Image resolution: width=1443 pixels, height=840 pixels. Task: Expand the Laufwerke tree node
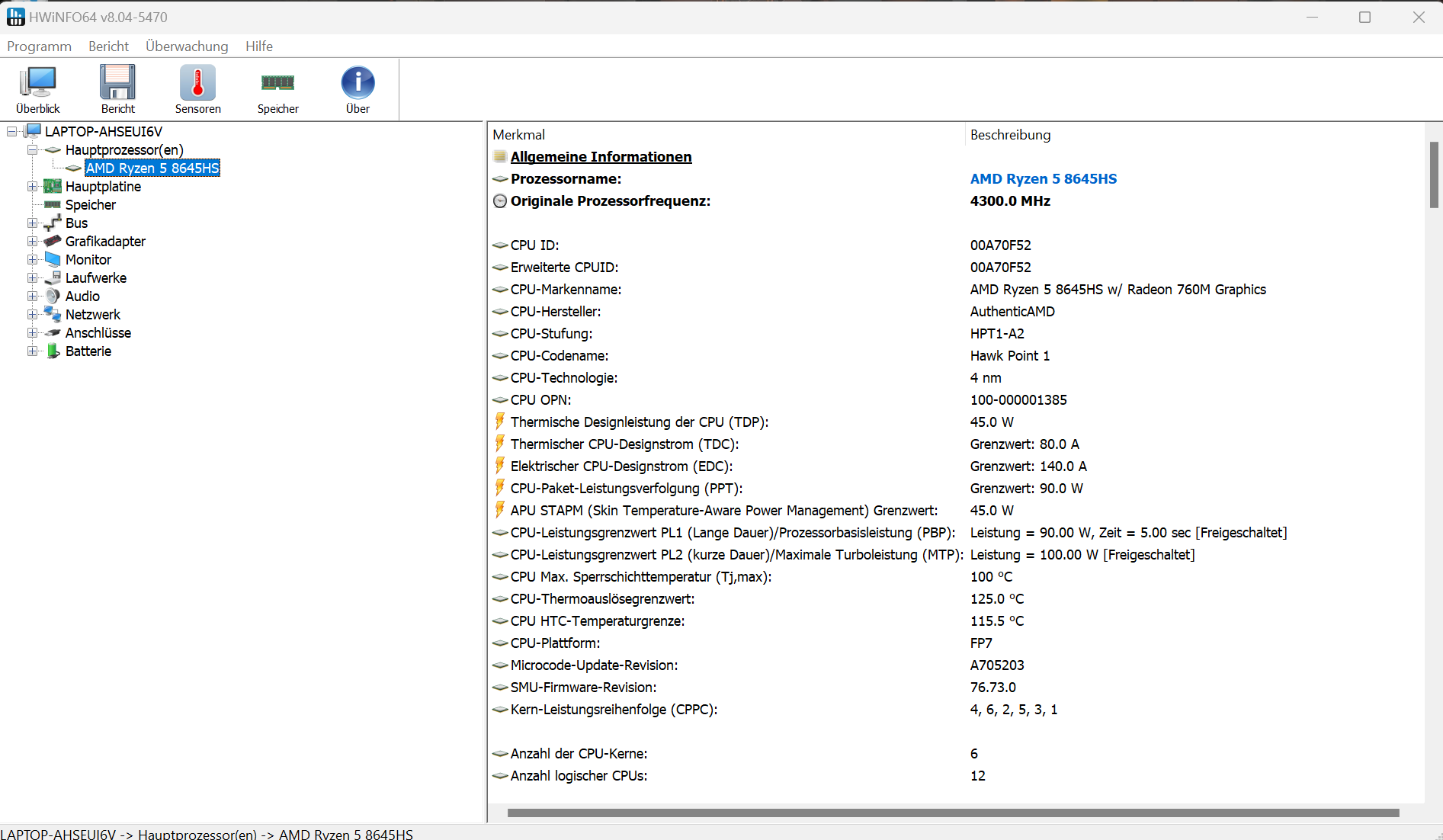[x=32, y=278]
